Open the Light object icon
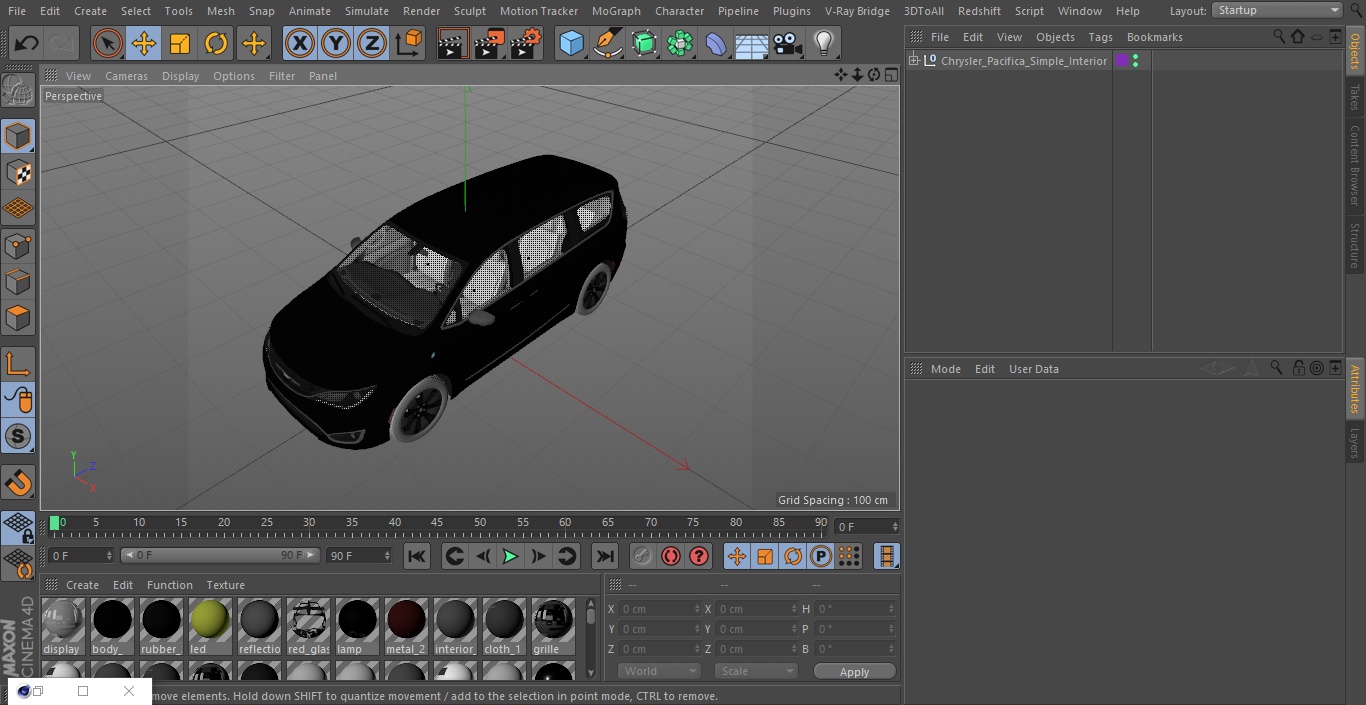The height and width of the screenshot is (705, 1366). click(x=823, y=43)
